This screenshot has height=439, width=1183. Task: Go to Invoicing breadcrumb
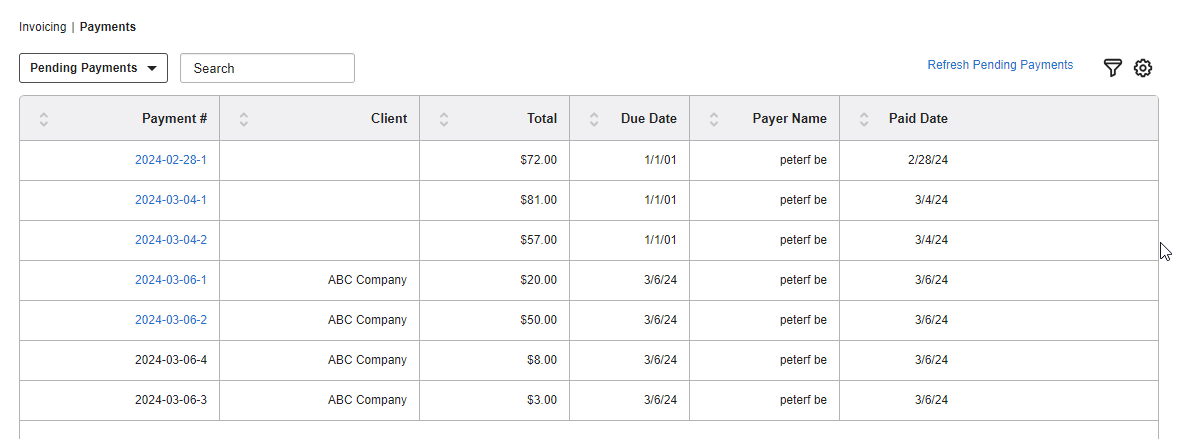click(42, 27)
